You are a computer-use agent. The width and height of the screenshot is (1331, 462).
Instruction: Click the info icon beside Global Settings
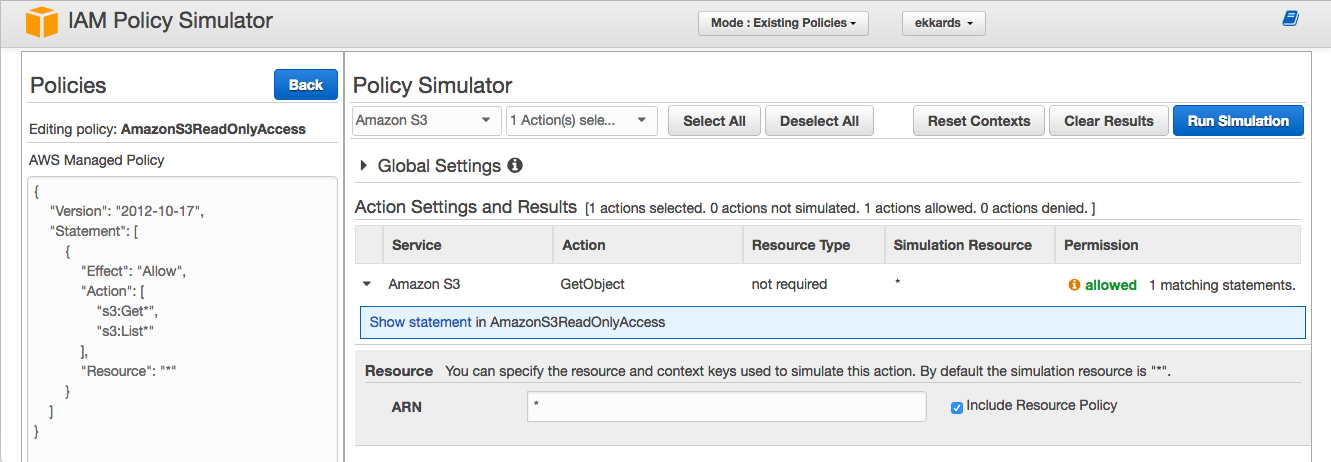pyautogui.click(x=515, y=165)
